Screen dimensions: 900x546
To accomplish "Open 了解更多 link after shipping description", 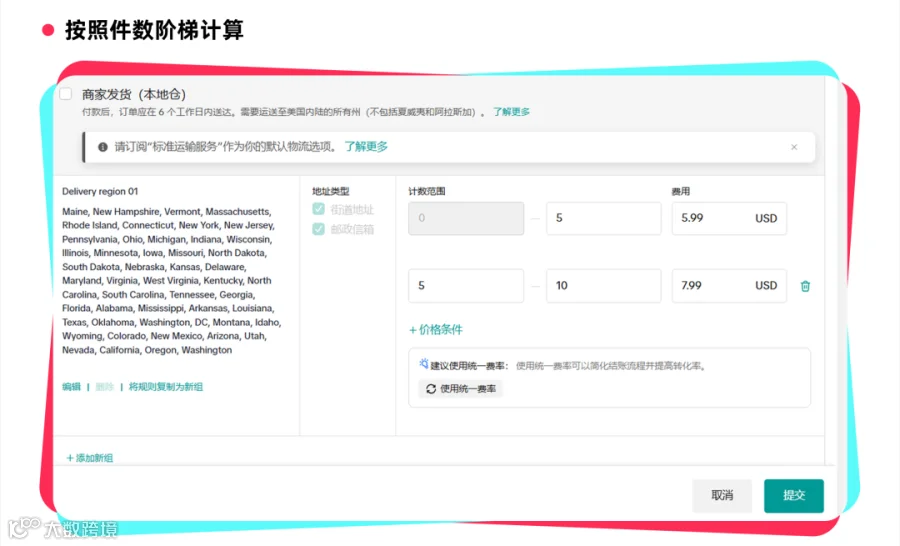I will coord(511,111).
